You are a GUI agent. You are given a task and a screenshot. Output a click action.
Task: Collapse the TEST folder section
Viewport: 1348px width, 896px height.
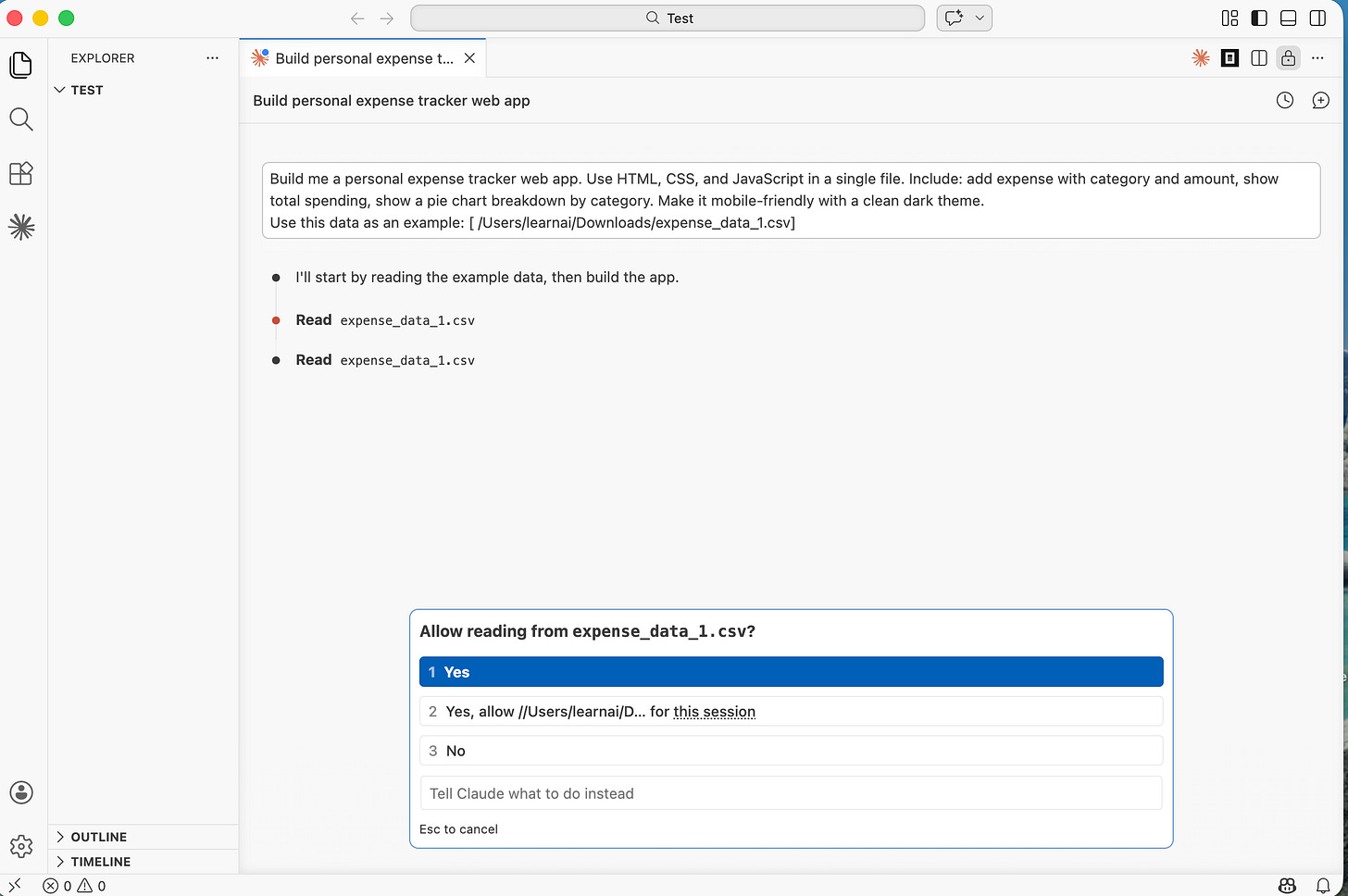coord(144,90)
